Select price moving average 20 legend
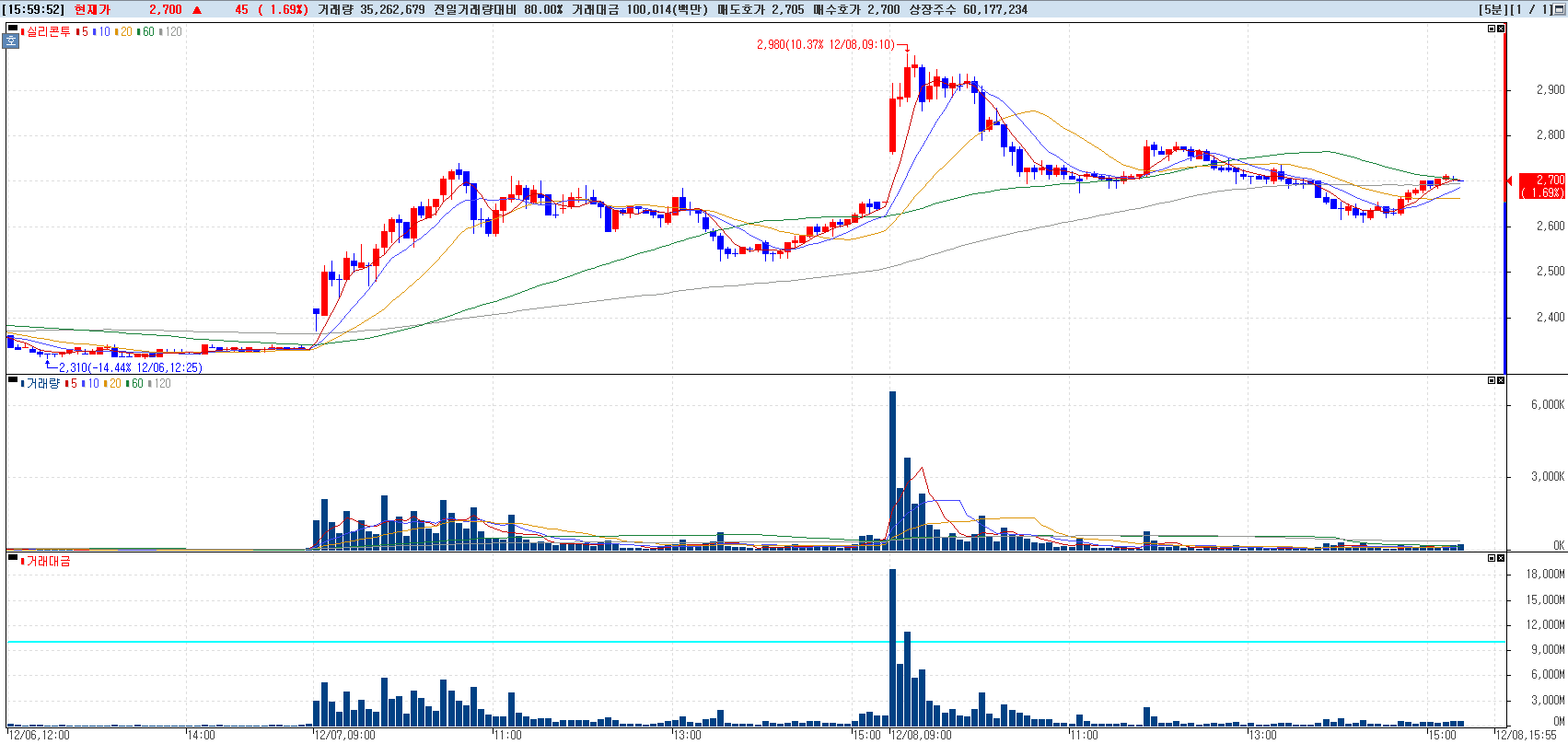The width and height of the screenshot is (1568, 744). (x=123, y=31)
